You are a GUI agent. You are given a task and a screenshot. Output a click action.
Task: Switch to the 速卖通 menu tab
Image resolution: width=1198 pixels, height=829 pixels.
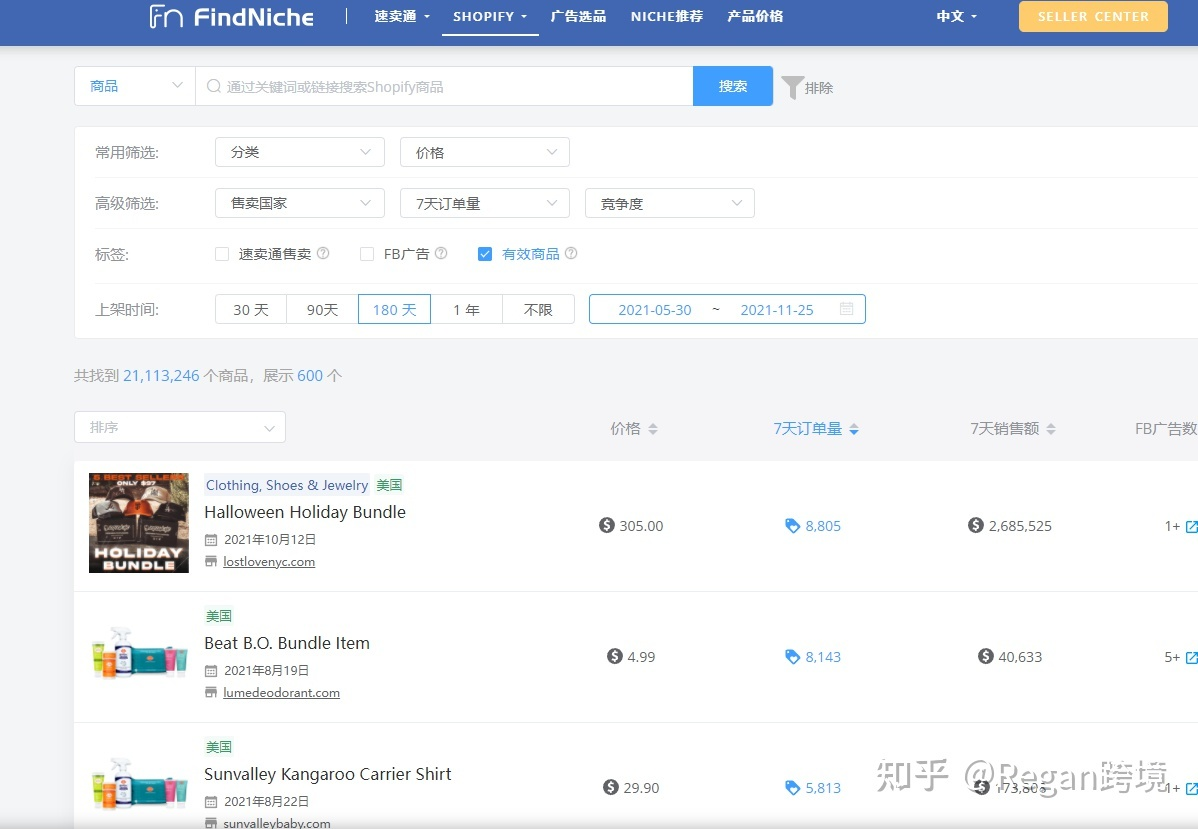click(x=395, y=16)
